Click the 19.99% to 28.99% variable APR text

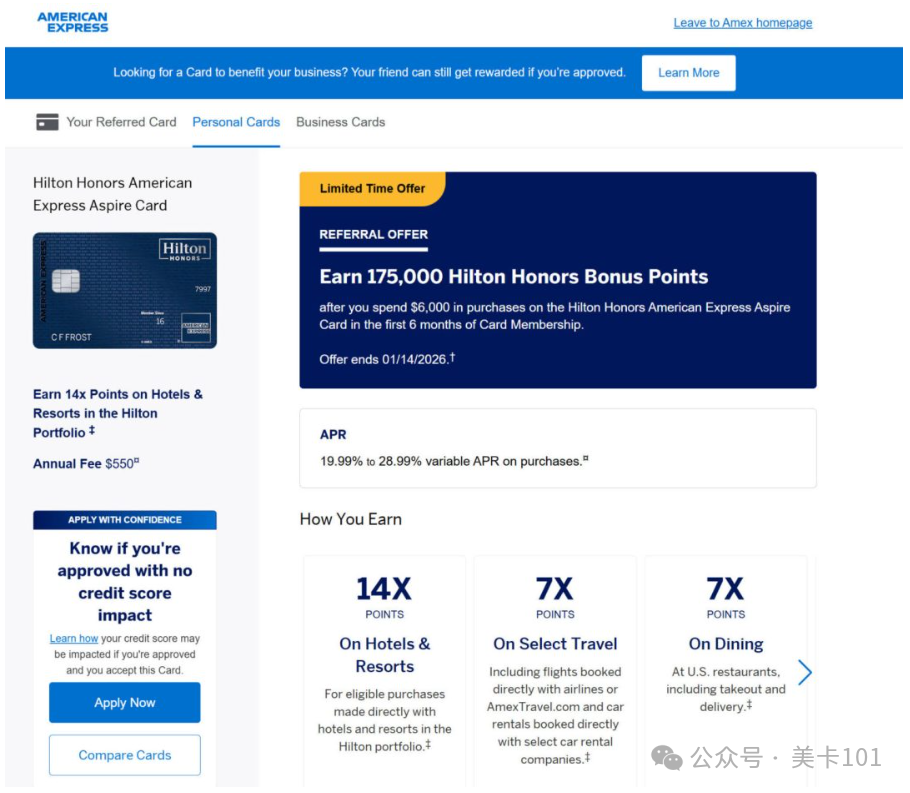[x=454, y=461]
